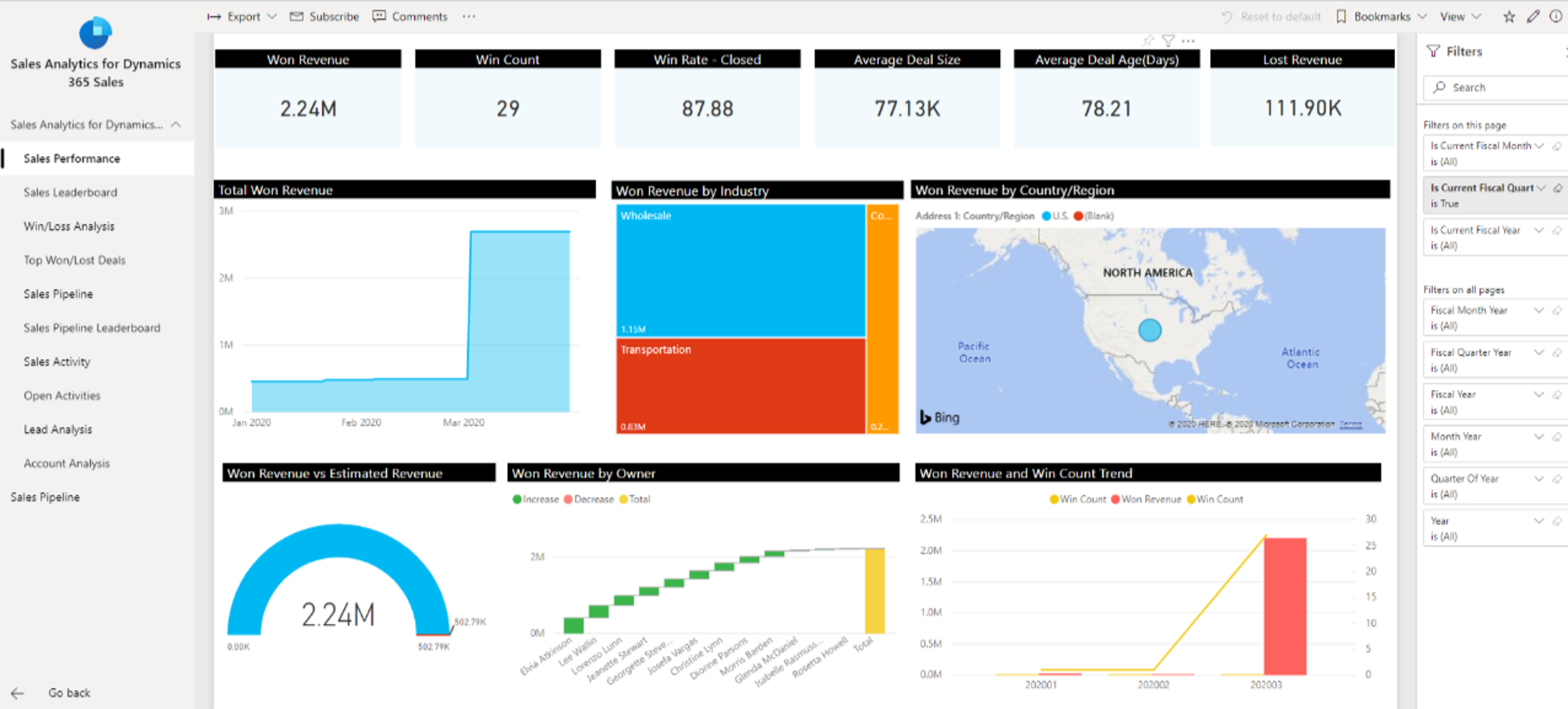Image resolution: width=1568 pixels, height=709 pixels.
Task: Open more options above Lost Revenue card
Action: (1188, 41)
